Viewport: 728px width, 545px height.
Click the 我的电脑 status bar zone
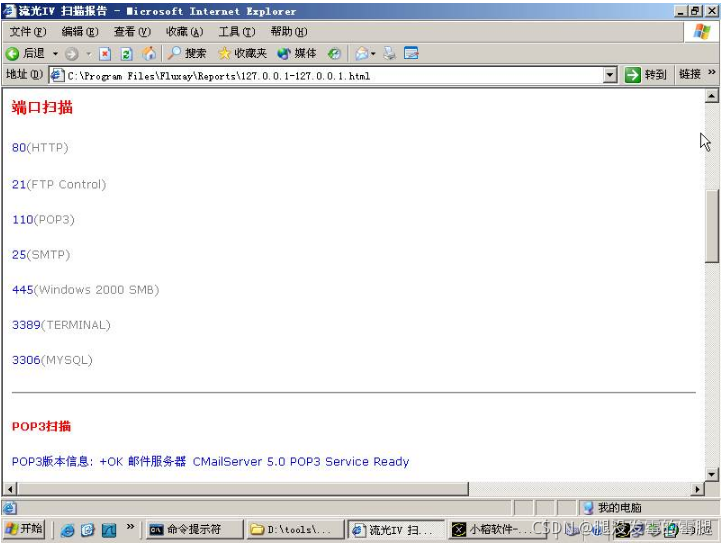[649, 508]
